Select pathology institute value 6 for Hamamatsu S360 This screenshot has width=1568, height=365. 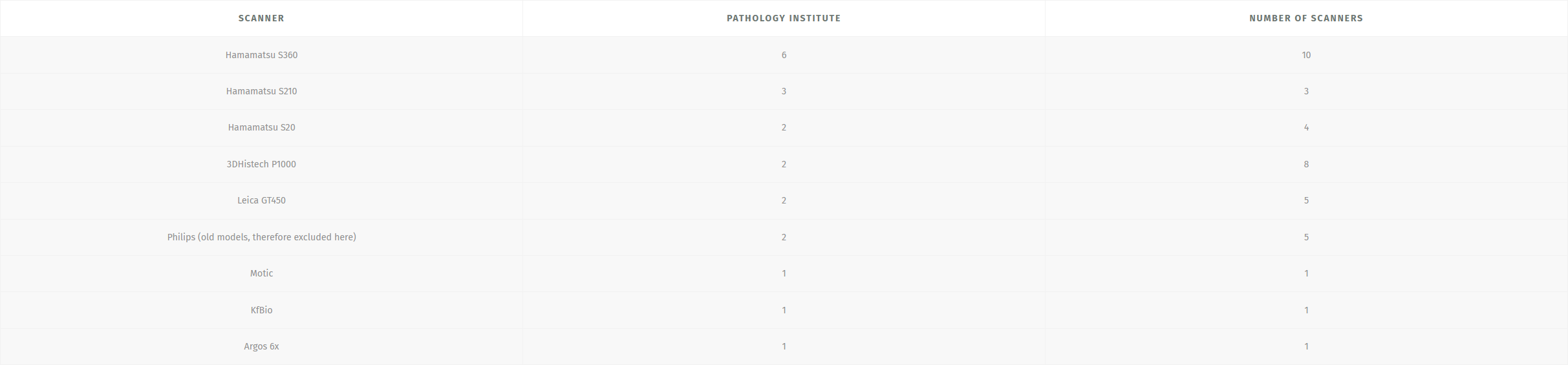(x=784, y=55)
